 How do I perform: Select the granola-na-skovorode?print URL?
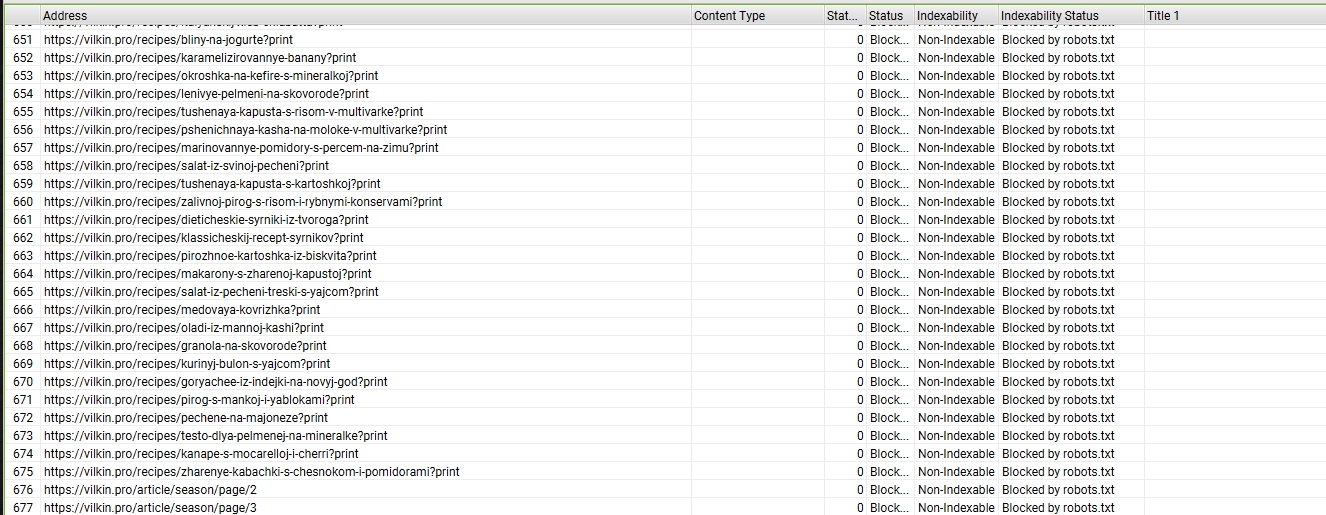[x=185, y=346]
